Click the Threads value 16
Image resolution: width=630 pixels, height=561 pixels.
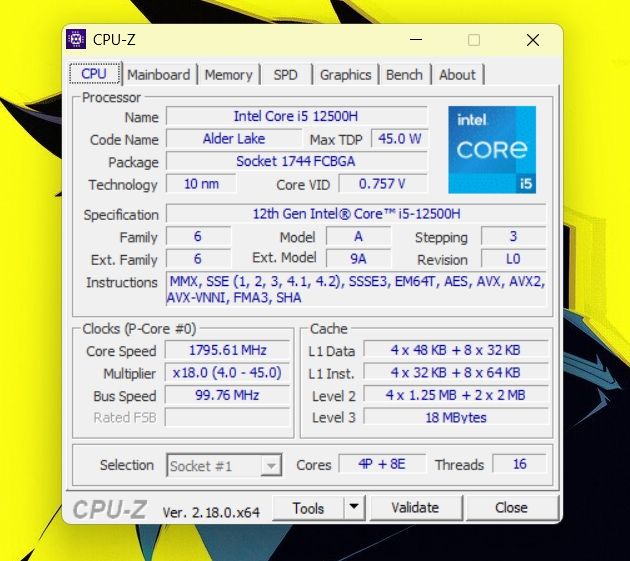[x=519, y=464]
